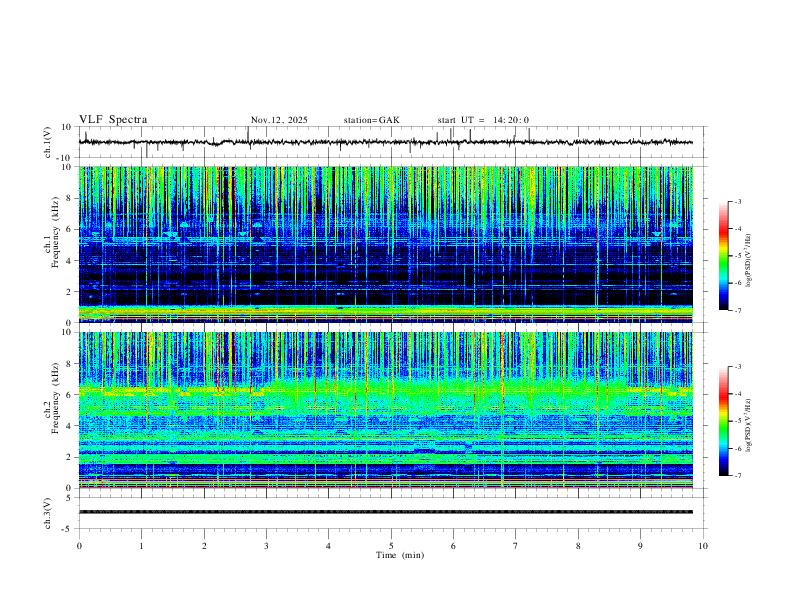
Task: Click the '8' kHz tick of ch.1 spectrogram
Action: click(70, 198)
